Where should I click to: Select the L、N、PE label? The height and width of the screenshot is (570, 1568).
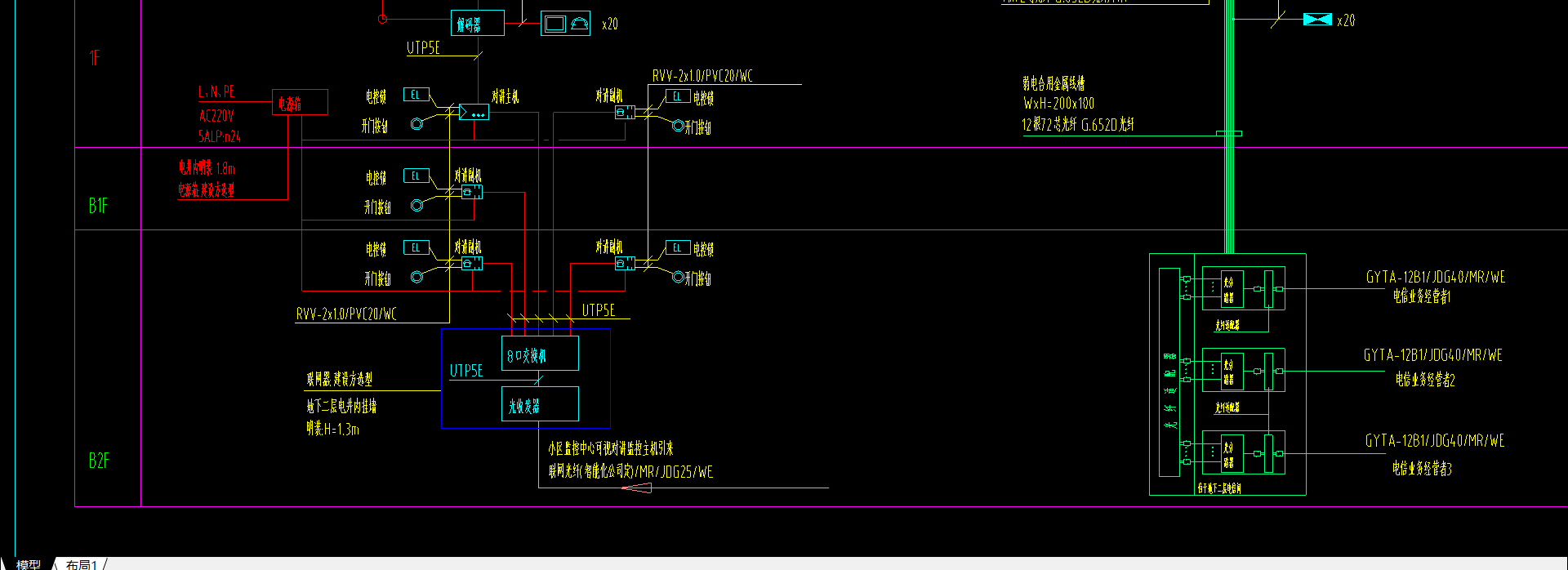click(216, 92)
